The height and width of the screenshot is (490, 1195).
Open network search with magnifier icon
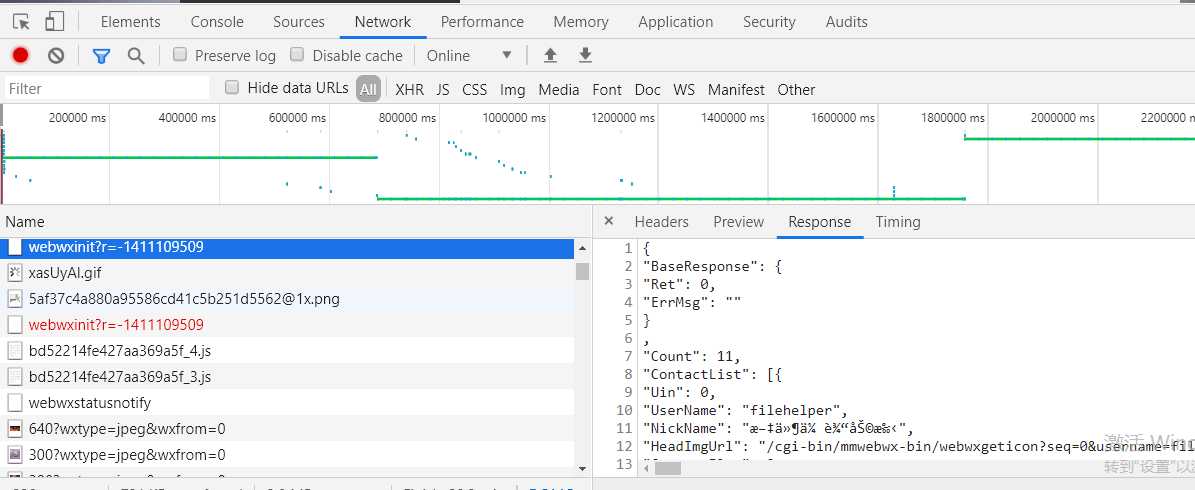[136, 55]
